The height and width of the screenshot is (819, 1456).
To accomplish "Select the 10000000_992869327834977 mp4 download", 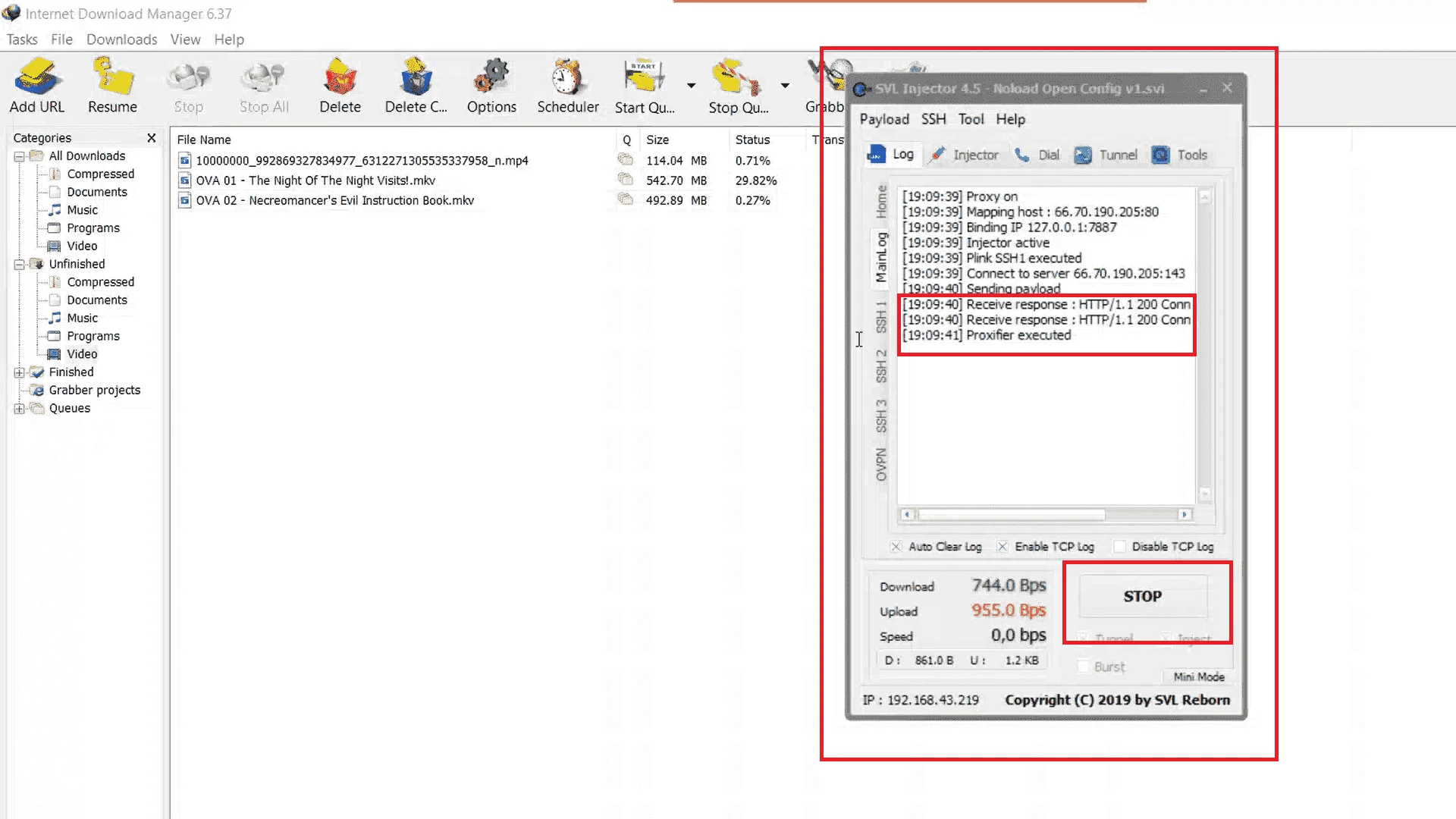I will pos(362,161).
